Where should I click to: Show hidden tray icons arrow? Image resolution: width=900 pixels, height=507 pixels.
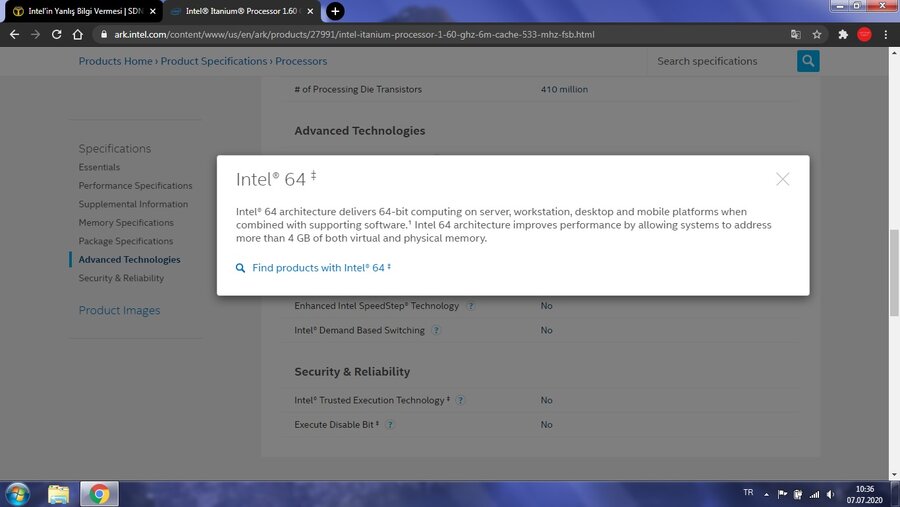tap(766, 494)
